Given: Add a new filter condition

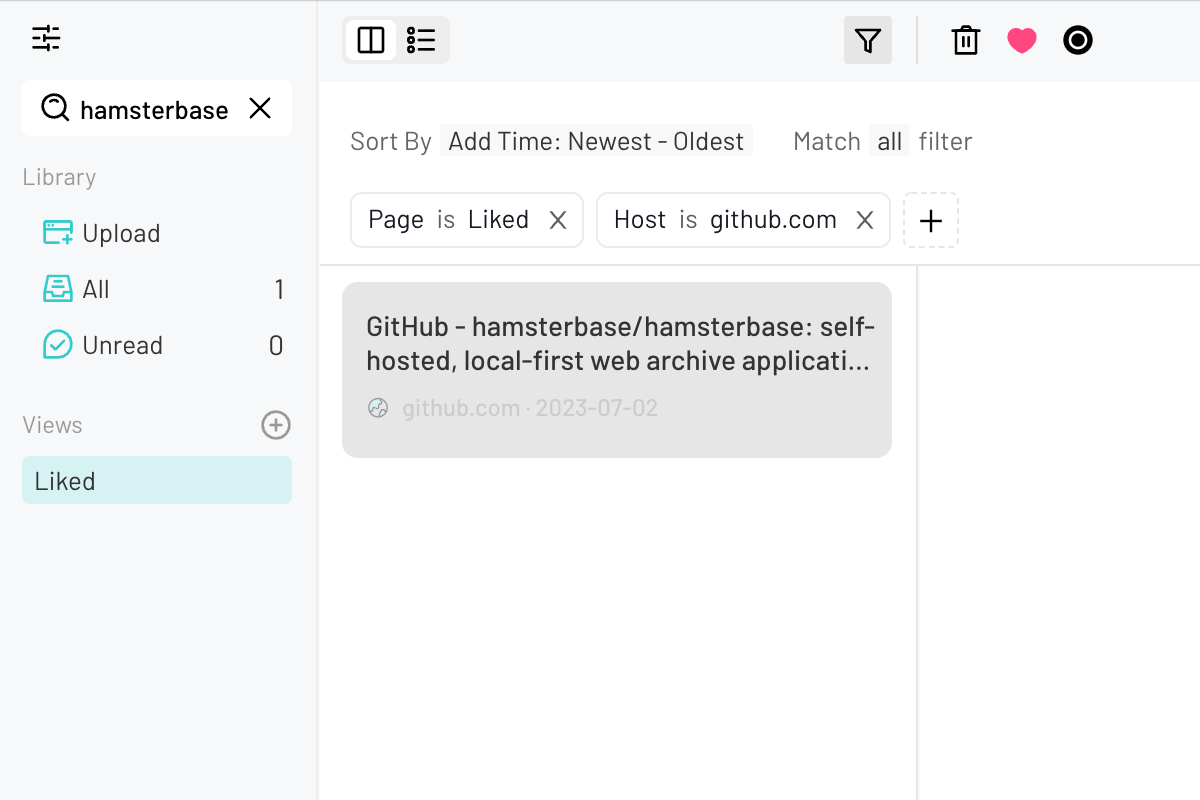Looking at the screenshot, I should (x=930, y=220).
